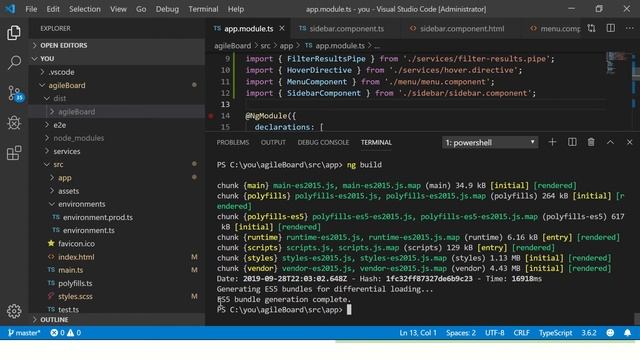Switch to Debug Console panel tab

click(x=323, y=142)
